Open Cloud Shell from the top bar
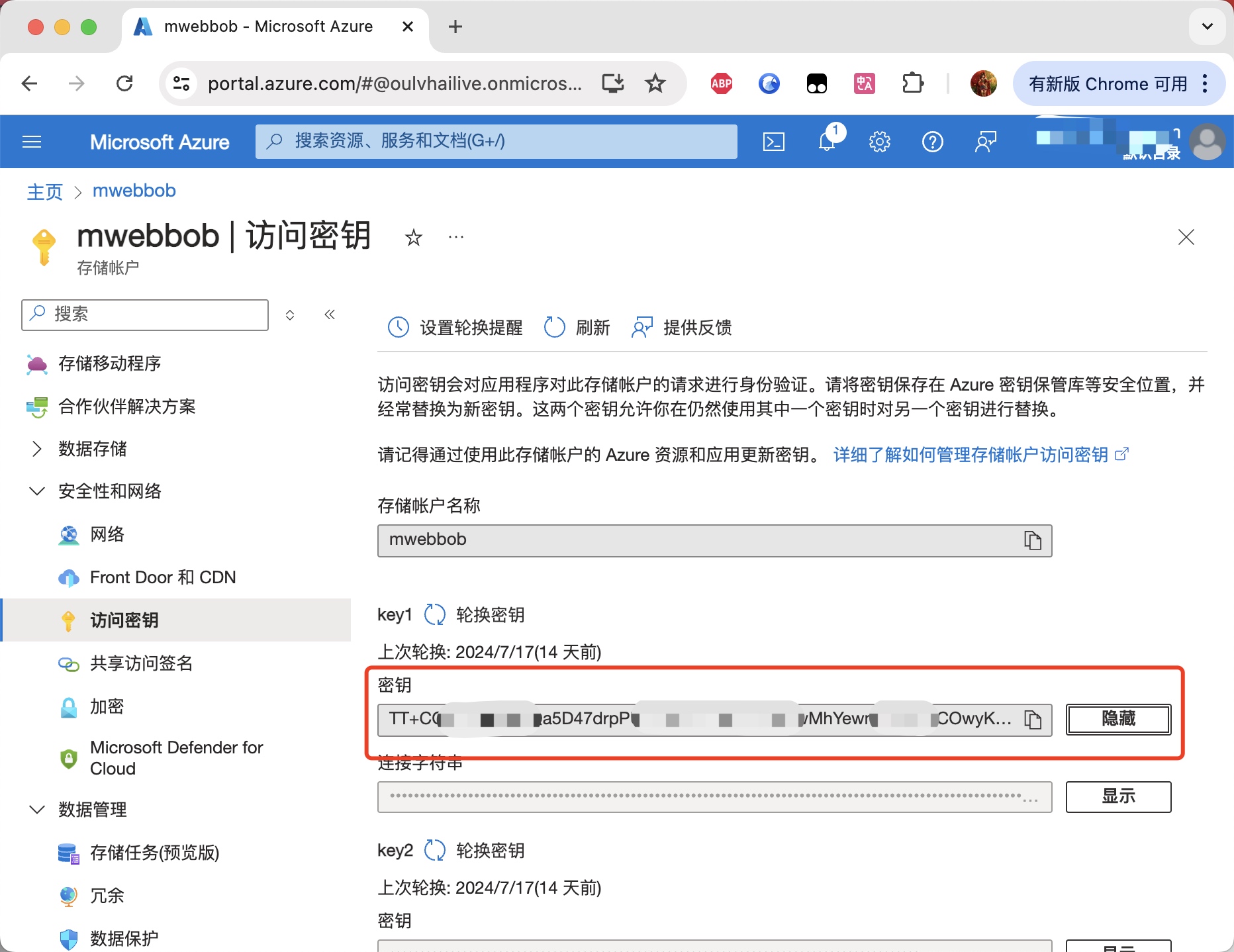The height and width of the screenshot is (952, 1234). (774, 142)
